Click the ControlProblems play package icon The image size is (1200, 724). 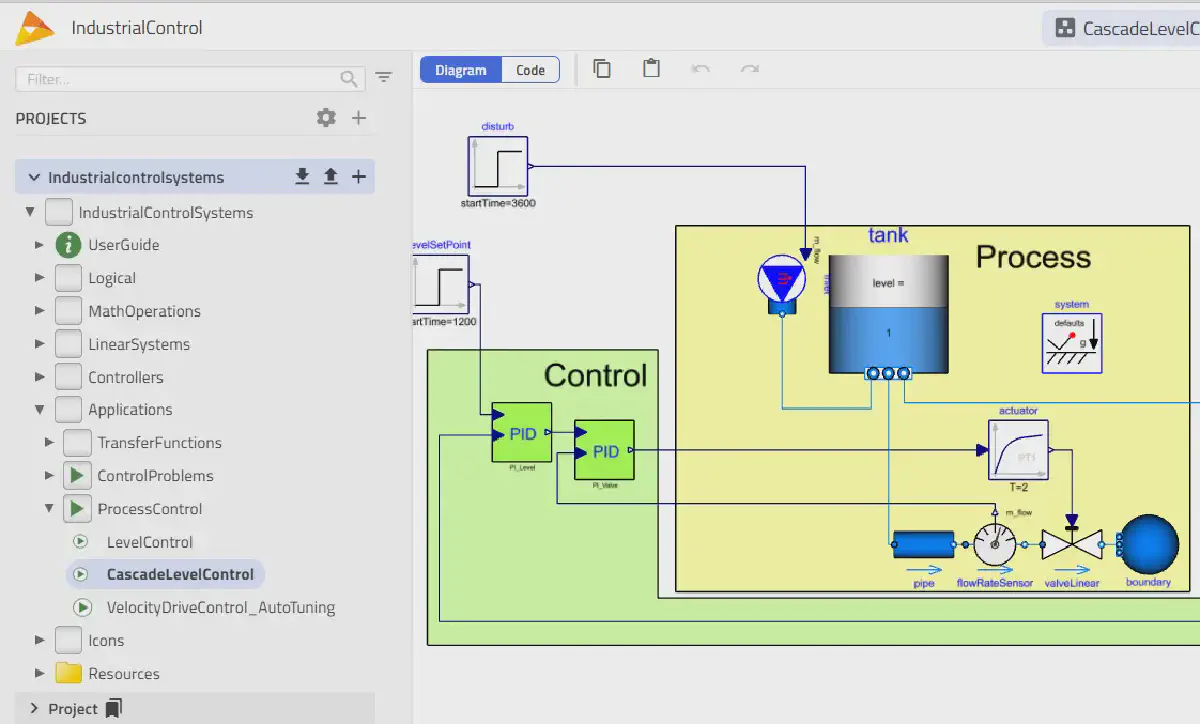[77, 475]
